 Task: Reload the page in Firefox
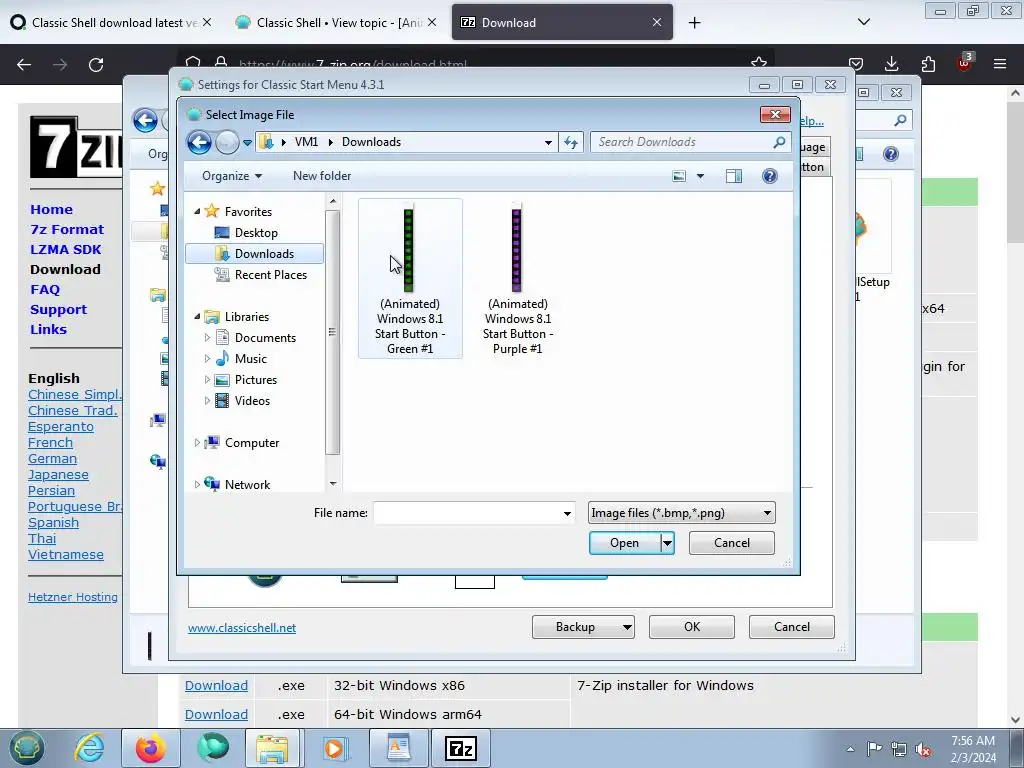tap(96, 65)
